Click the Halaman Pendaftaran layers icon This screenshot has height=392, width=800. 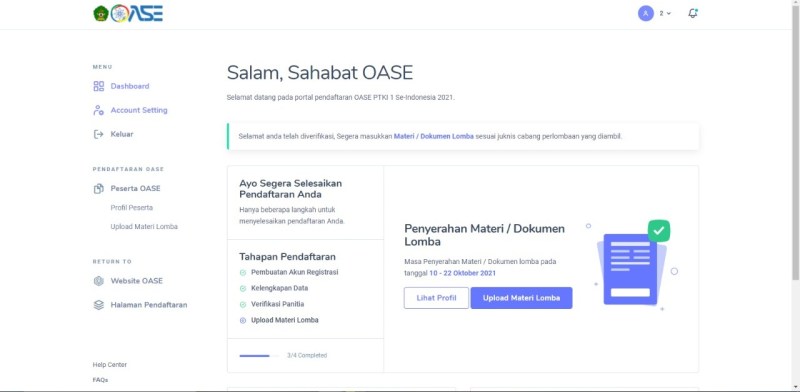tap(98, 305)
